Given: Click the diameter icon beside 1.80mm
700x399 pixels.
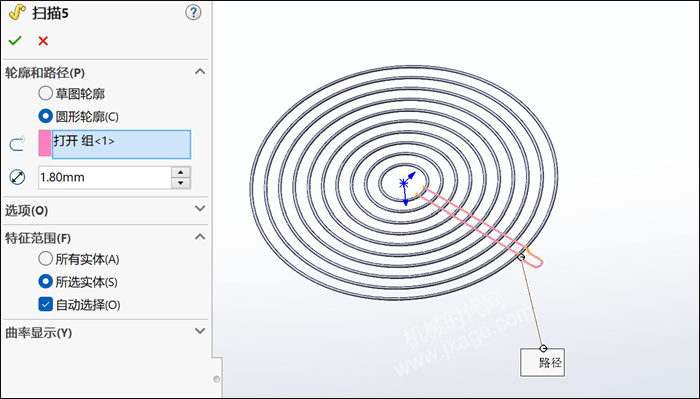Looking at the screenshot, I should [17, 177].
